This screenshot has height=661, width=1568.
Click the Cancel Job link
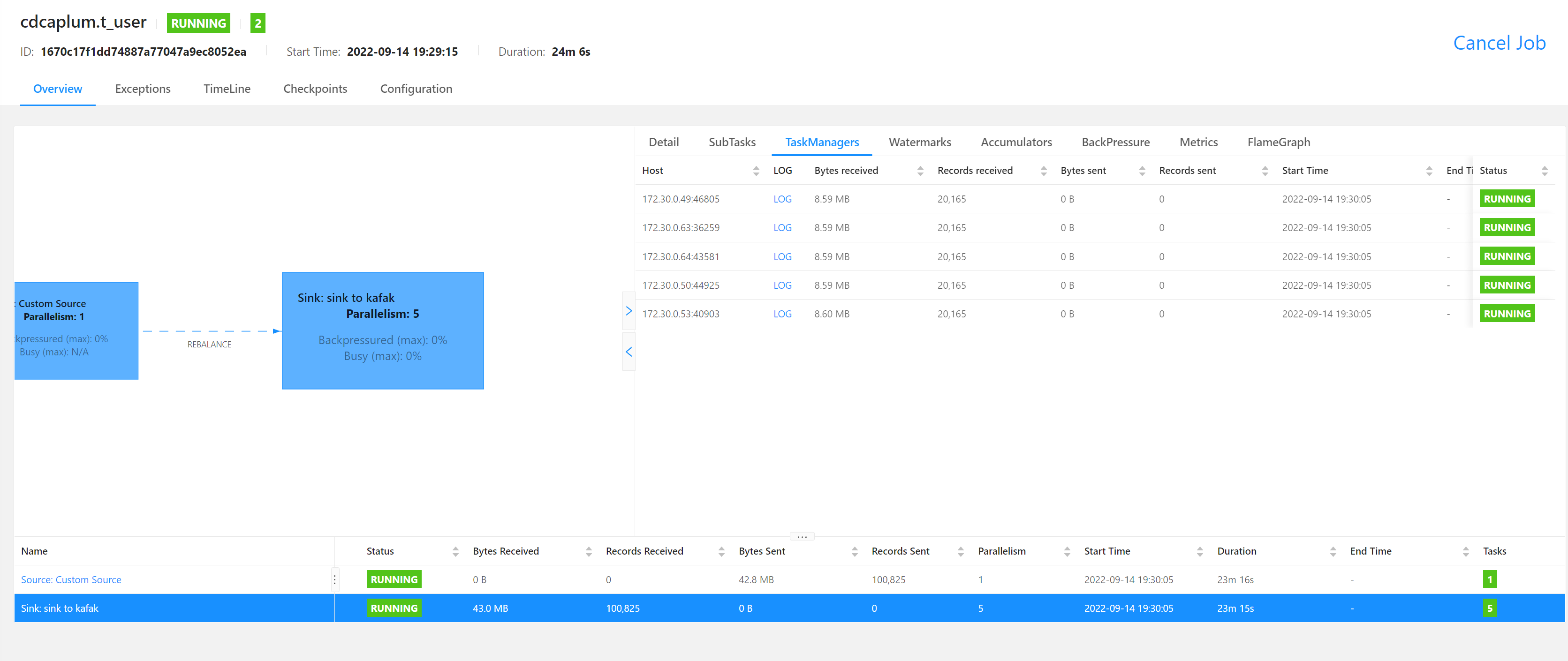[x=1499, y=43]
